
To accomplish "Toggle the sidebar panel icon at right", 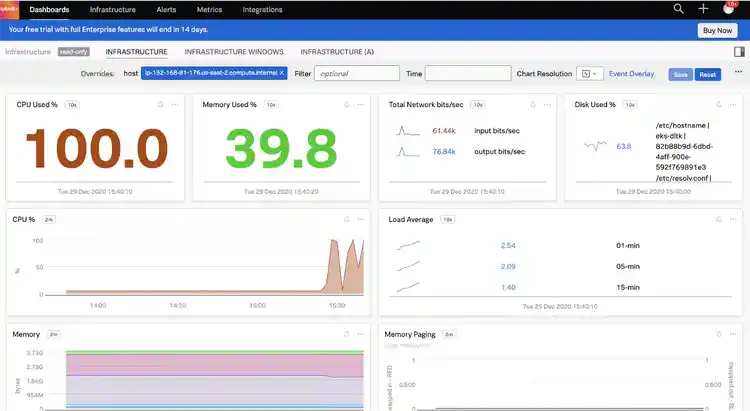I will click(x=738, y=51).
